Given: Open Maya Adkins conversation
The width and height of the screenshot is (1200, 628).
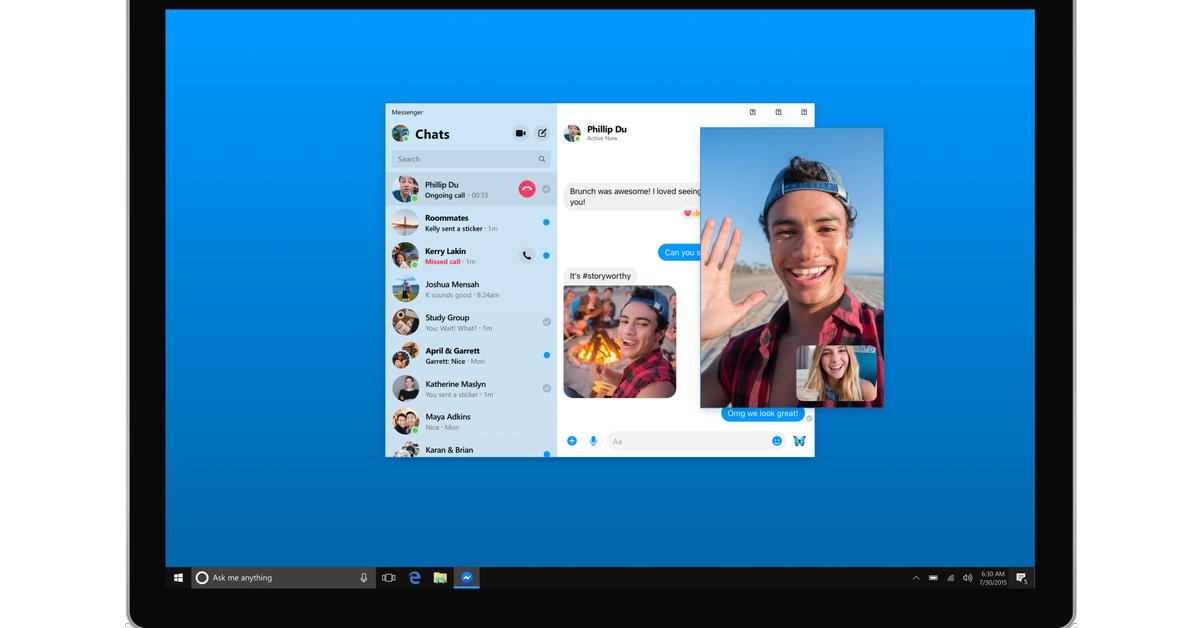Looking at the screenshot, I should [471, 421].
